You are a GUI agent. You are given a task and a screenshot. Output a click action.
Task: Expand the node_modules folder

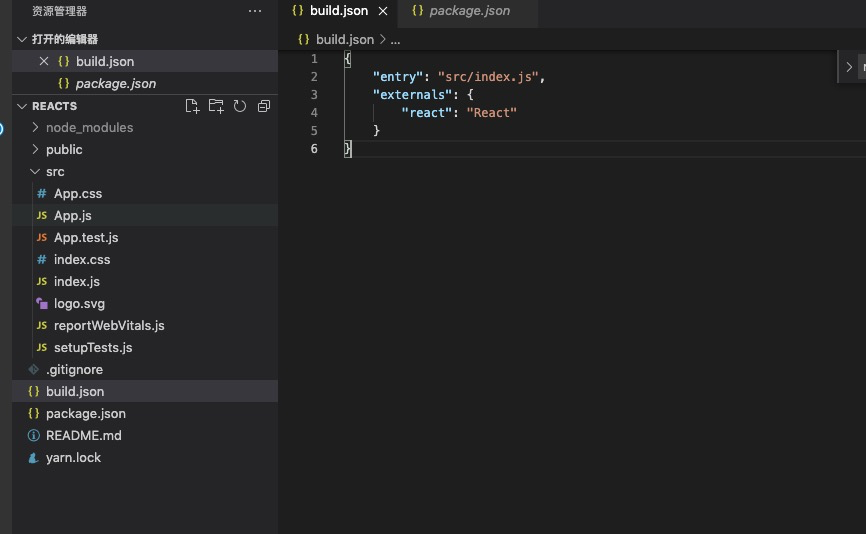click(x=35, y=128)
